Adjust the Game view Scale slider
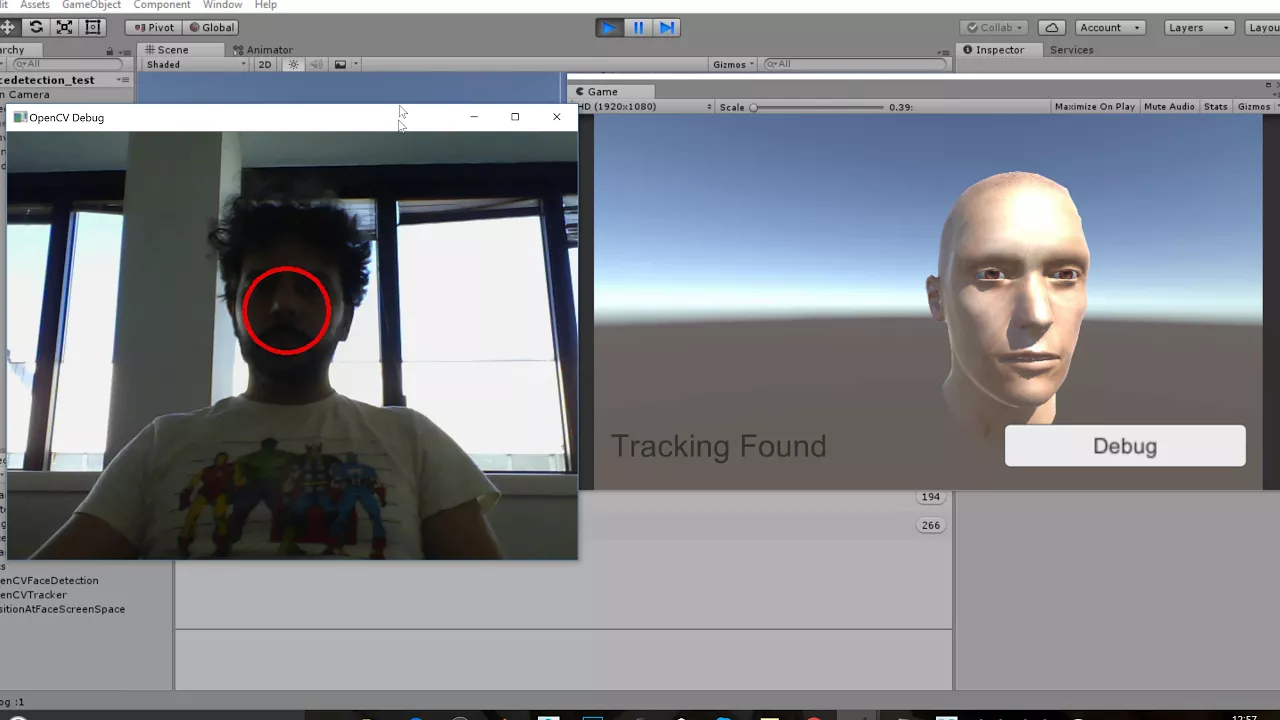The width and height of the screenshot is (1280, 720). click(818, 107)
